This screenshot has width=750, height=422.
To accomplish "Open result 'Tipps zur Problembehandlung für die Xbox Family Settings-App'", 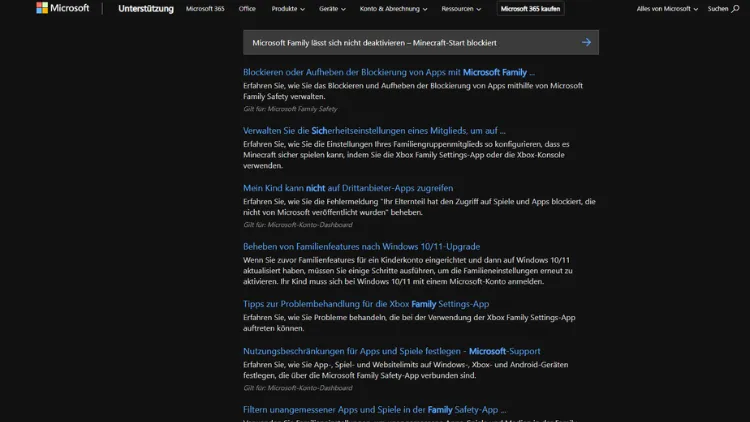I will (x=366, y=304).
